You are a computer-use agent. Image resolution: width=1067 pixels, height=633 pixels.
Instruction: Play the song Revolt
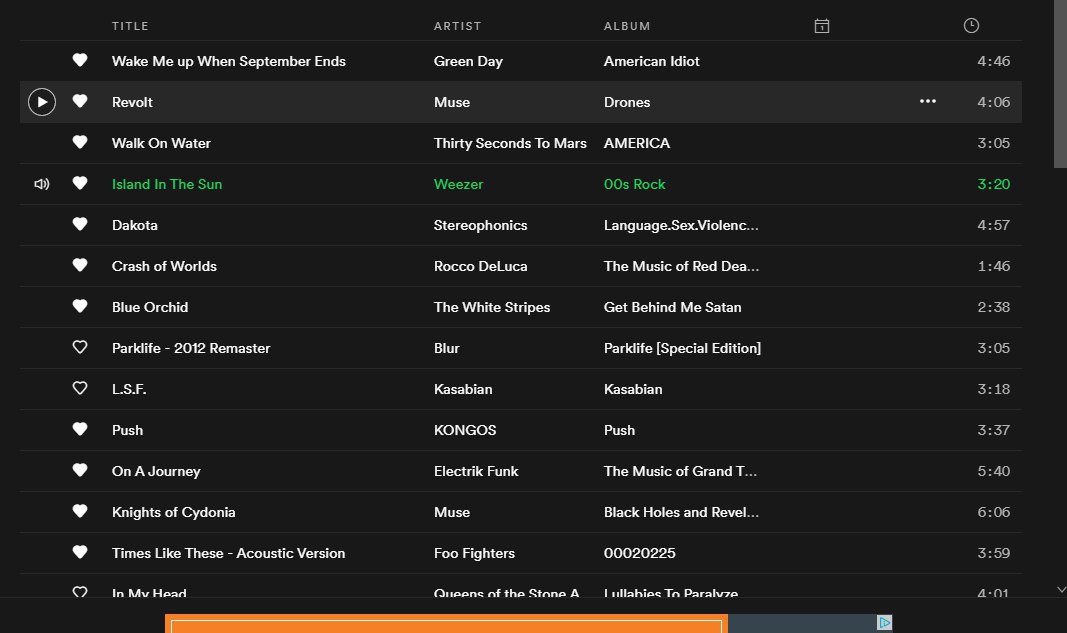(x=42, y=102)
